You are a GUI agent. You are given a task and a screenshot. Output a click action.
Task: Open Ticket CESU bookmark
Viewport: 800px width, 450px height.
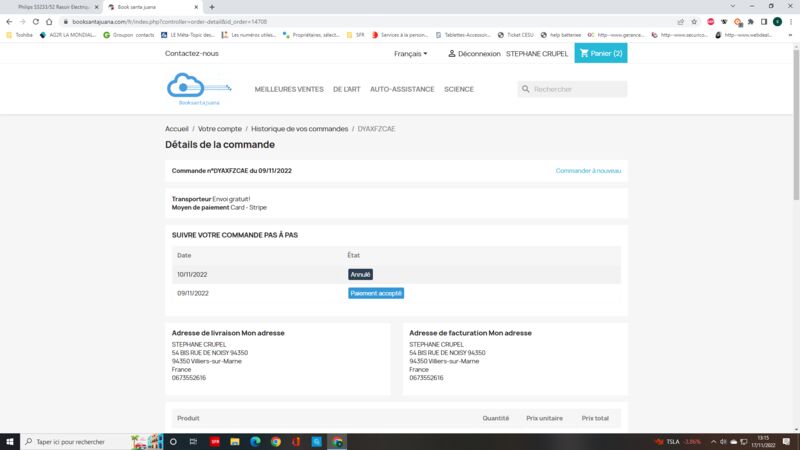[515, 35]
